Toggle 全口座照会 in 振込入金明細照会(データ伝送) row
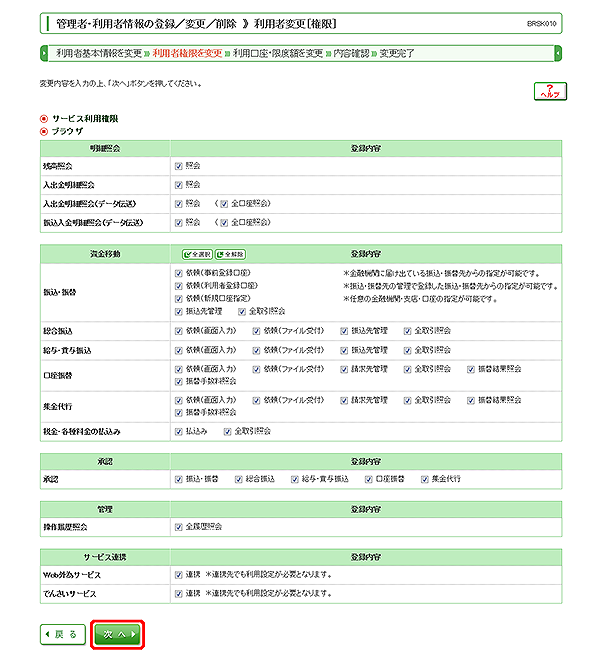Image resolution: width=600 pixels, height=658 pixels. pyautogui.click(x=224, y=223)
